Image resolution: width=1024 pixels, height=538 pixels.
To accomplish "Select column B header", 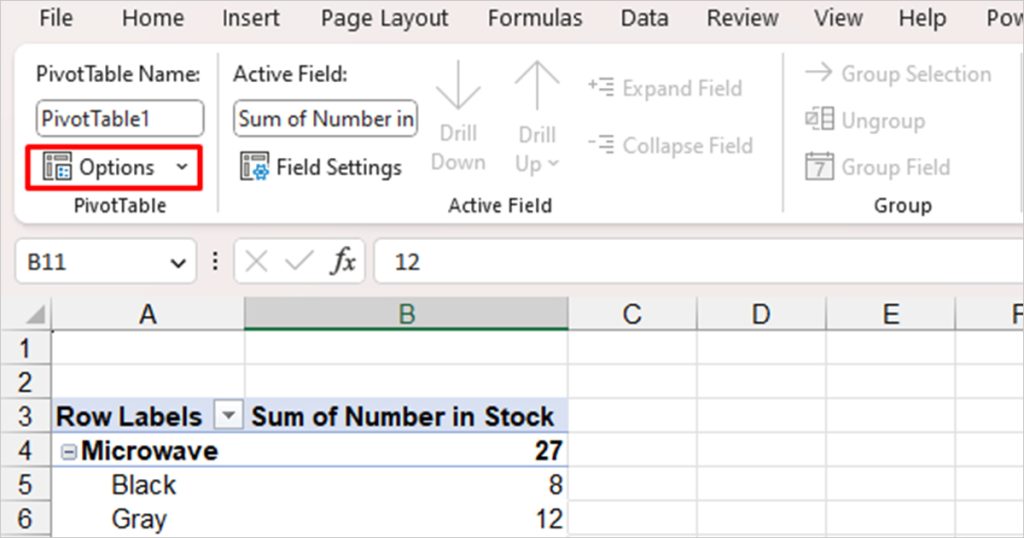I will tap(406, 314).
